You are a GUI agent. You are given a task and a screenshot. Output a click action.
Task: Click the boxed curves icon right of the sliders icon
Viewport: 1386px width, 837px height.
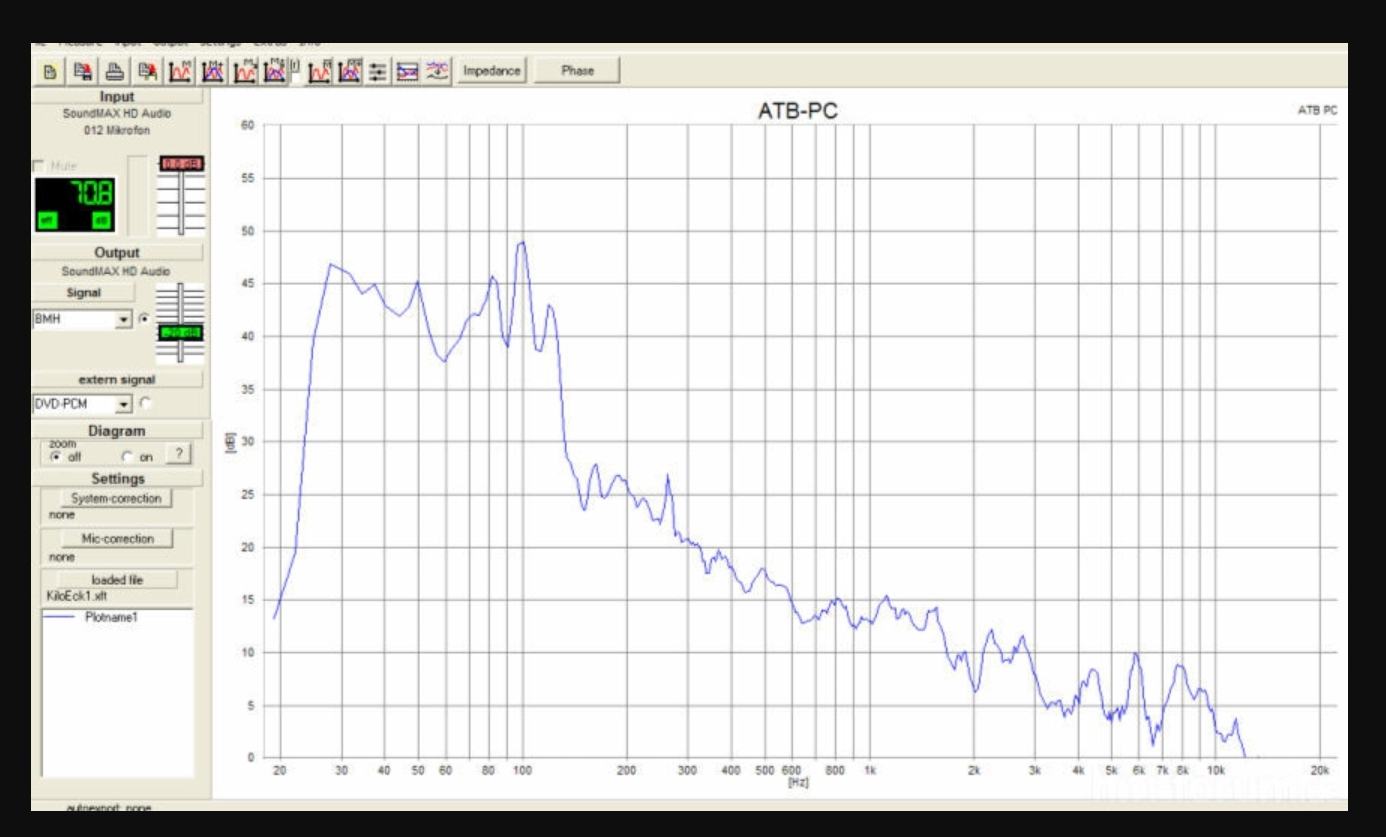tap(407, 71)
